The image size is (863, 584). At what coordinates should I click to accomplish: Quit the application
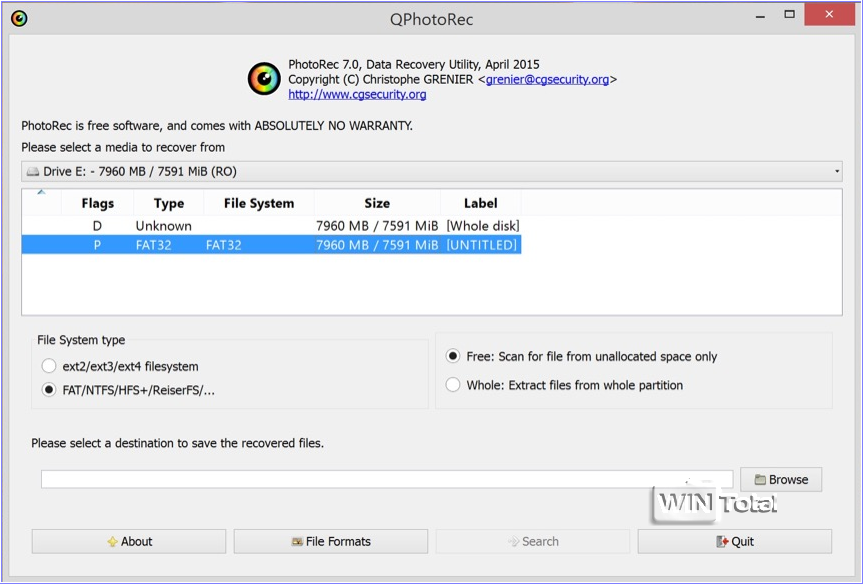pos(735,542)
